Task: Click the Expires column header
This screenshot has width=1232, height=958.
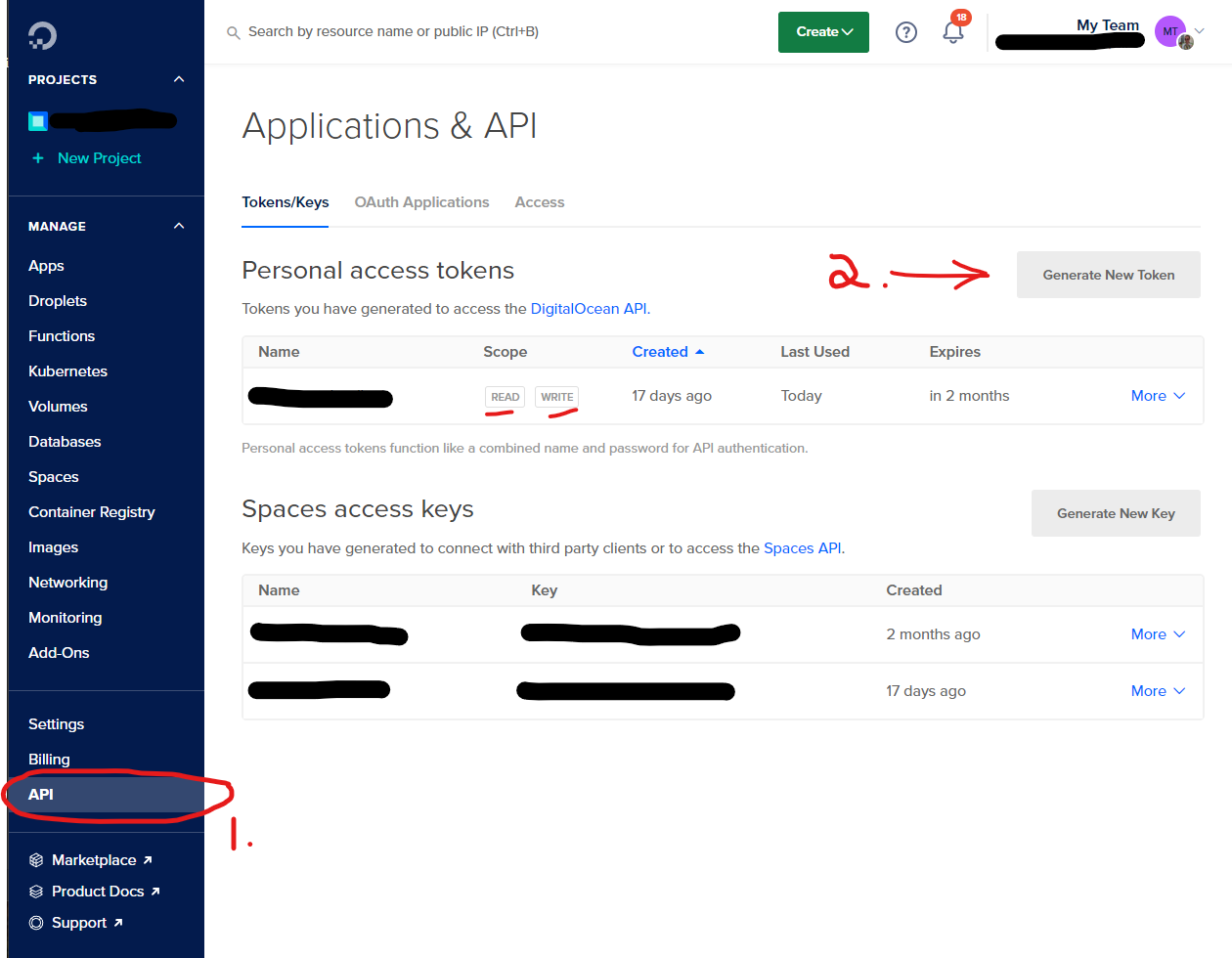Action: 954,352
